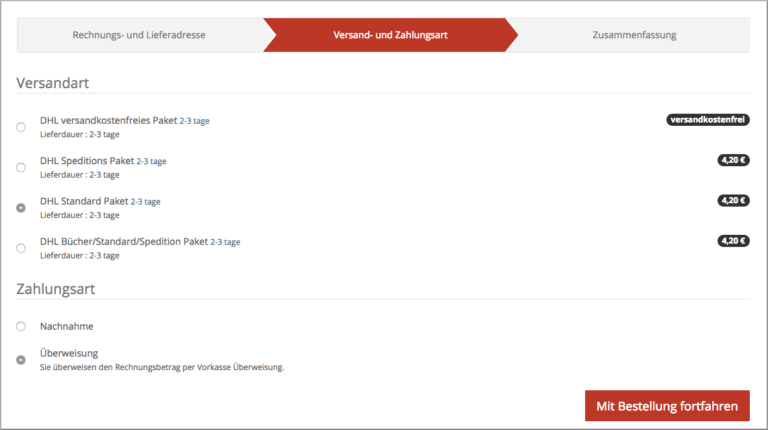Screen dimensions: 768x430
Task: Click Mit Bestellung fortfahren button
Action: 666,406
